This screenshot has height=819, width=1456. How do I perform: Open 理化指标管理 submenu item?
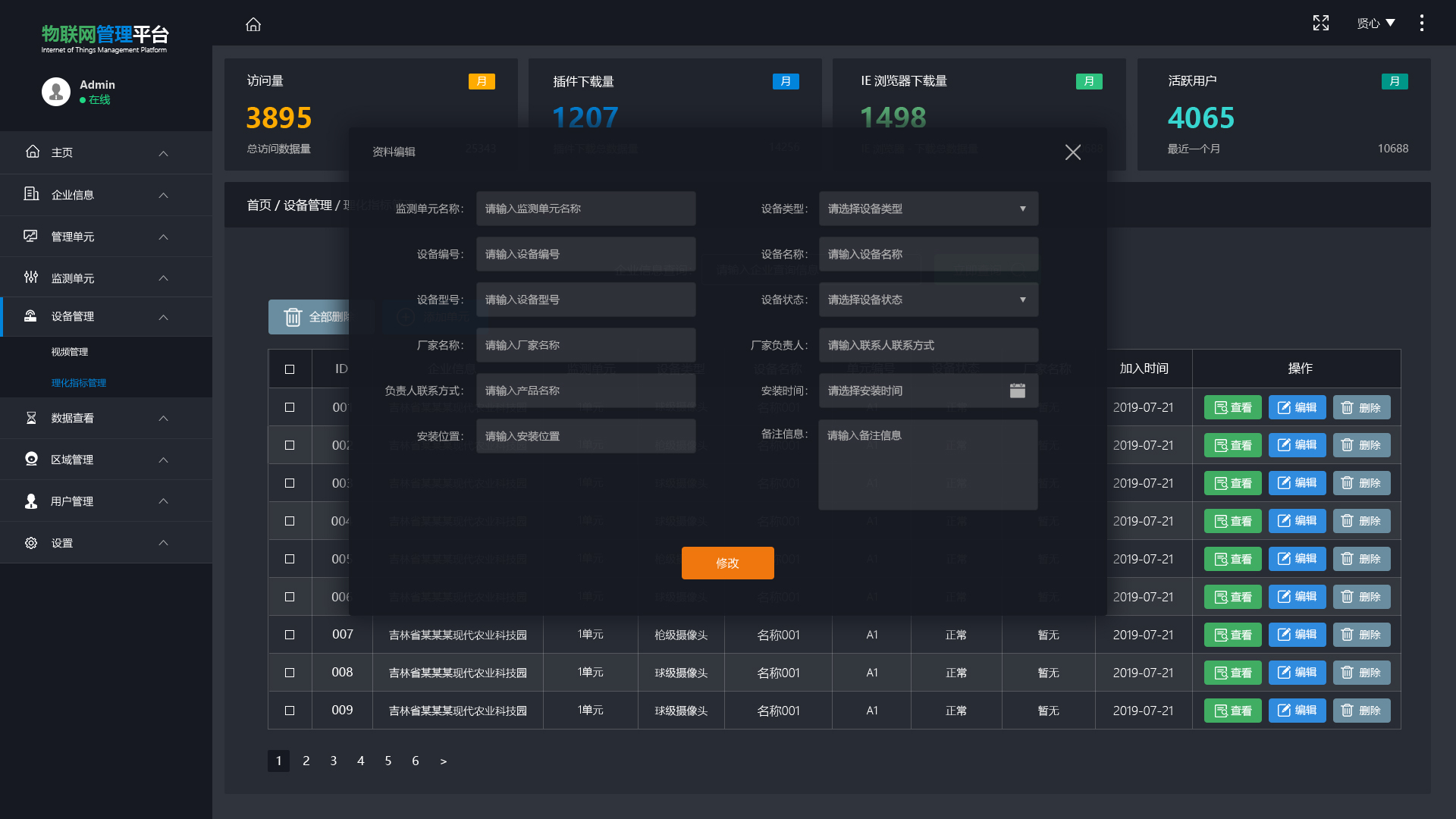click(x=79, y=383)
